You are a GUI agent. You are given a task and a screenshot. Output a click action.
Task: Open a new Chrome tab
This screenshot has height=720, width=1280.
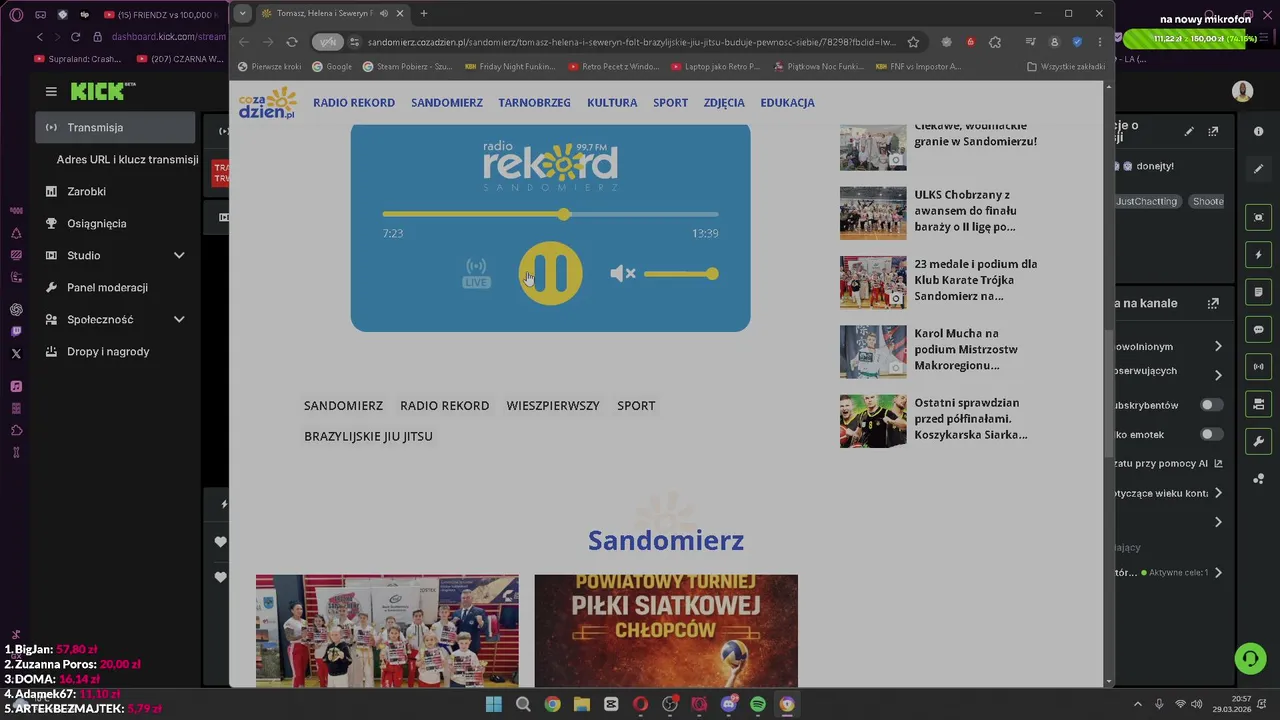(424, 13)
